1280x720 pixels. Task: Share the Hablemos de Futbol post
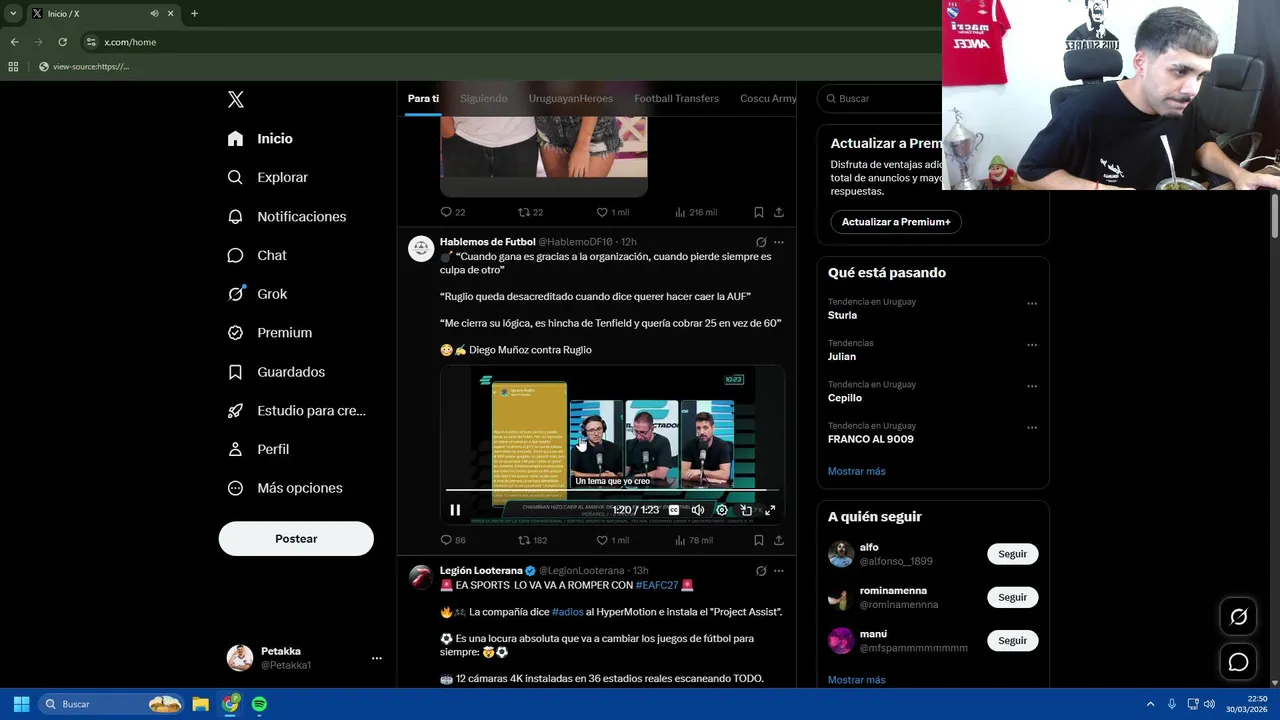779,540
